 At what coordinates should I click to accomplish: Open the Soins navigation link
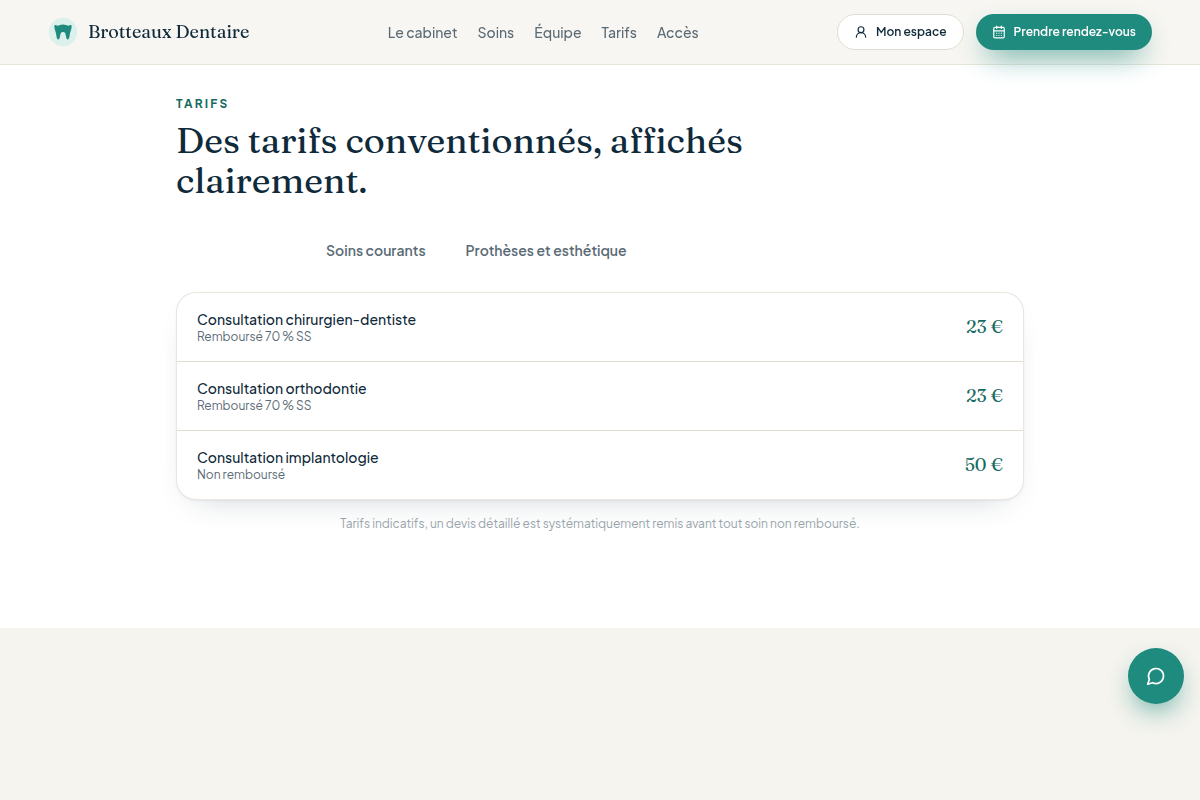pyautogui.click(x=496, y=33)
